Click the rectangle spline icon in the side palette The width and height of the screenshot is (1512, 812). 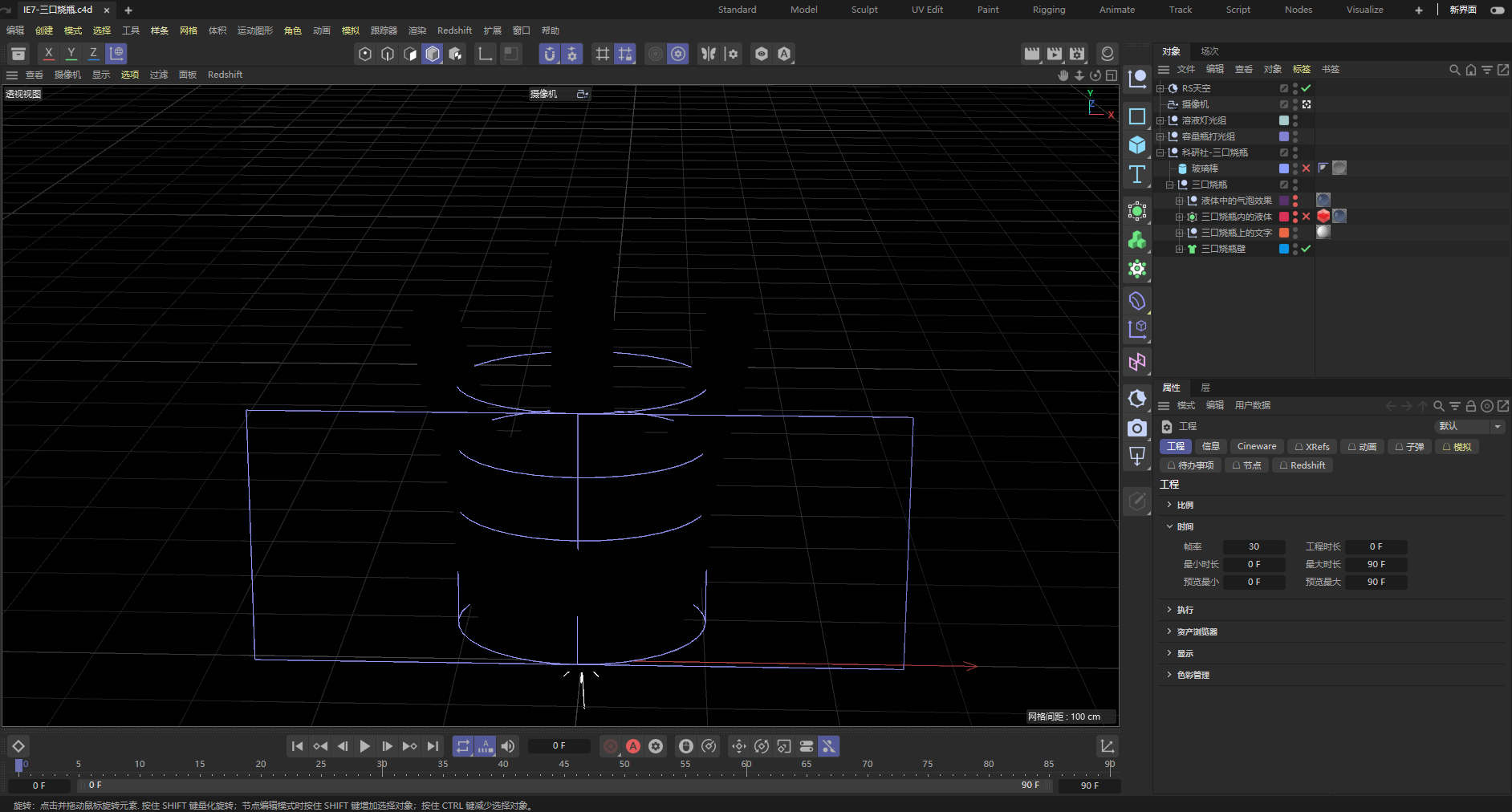(x=1137, y=116)
